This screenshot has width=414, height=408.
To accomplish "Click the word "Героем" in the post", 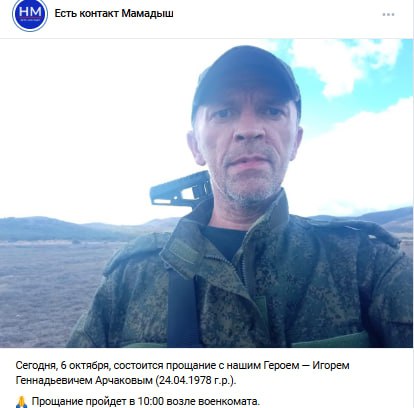I will 281,366.
